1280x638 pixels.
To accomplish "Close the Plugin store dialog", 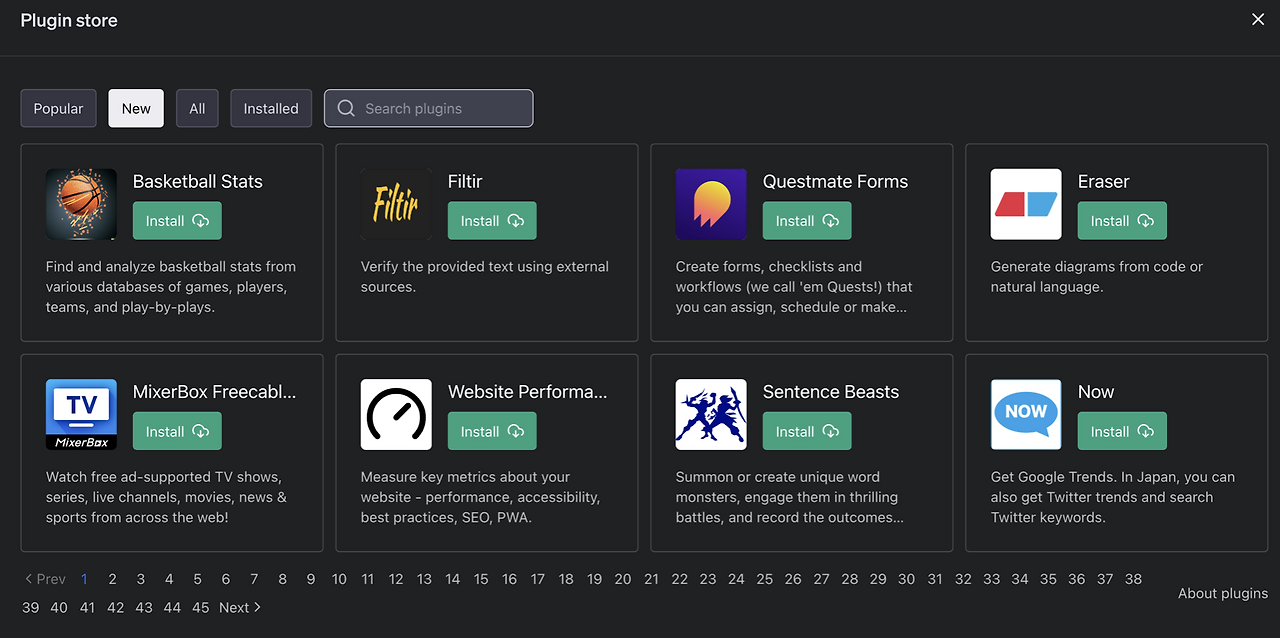I will (x=1258, y=20).
